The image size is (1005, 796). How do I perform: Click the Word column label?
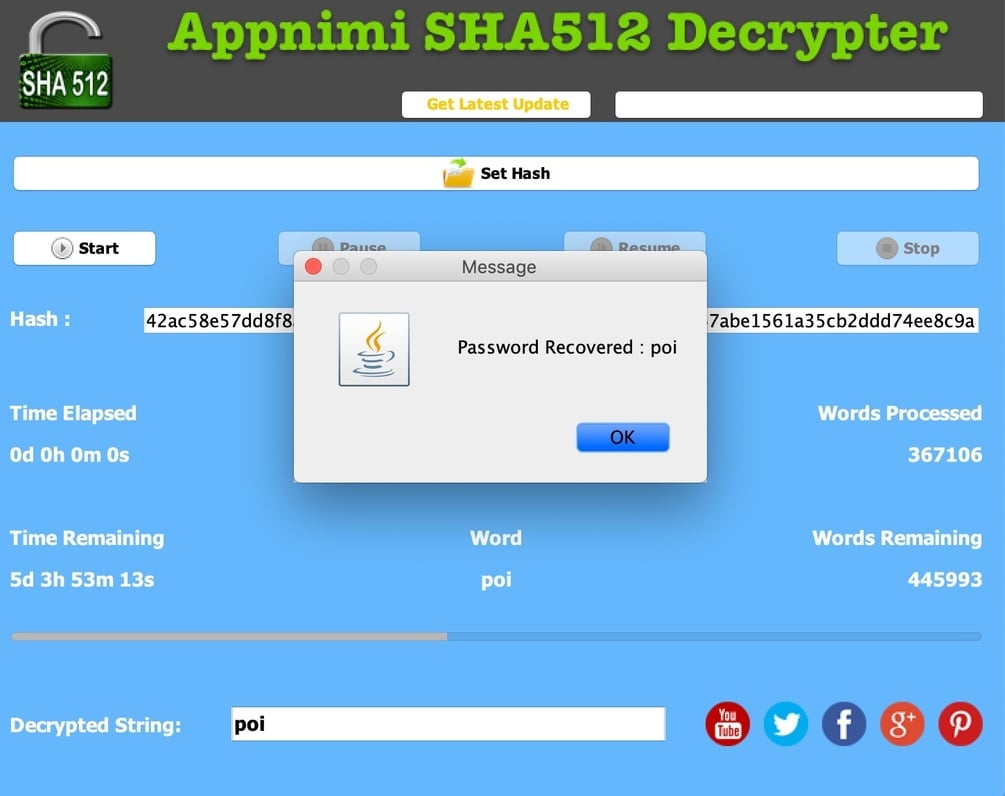coord(496,538)
